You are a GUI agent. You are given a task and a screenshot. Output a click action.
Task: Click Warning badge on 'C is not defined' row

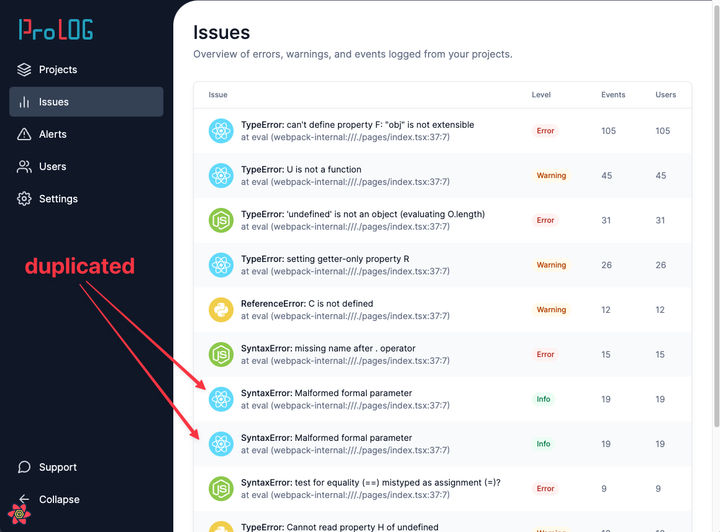(x=551, y=310)
